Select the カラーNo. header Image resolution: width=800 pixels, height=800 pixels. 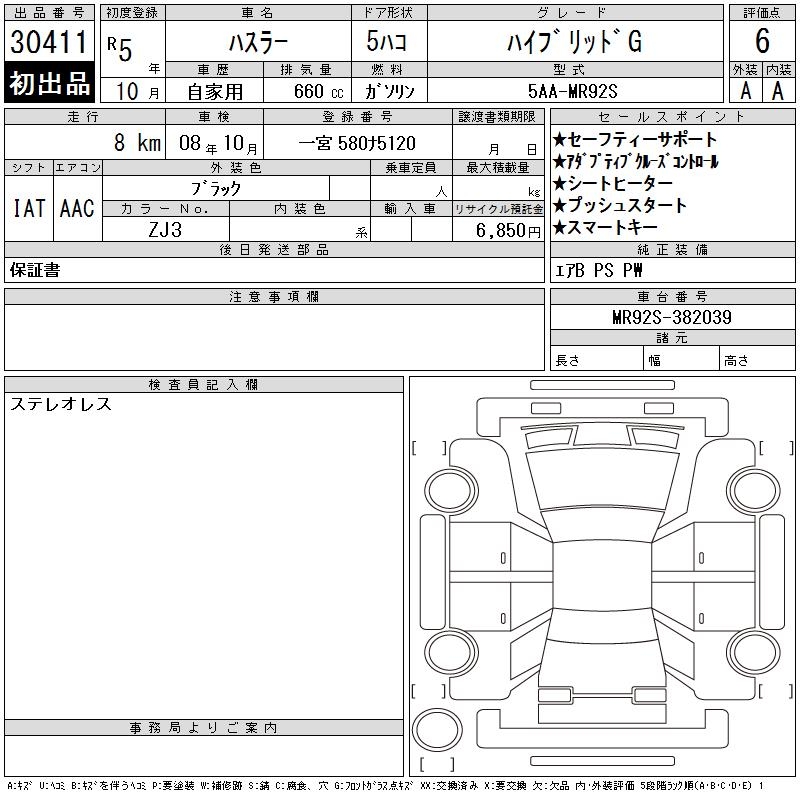[x=165, y=209]
